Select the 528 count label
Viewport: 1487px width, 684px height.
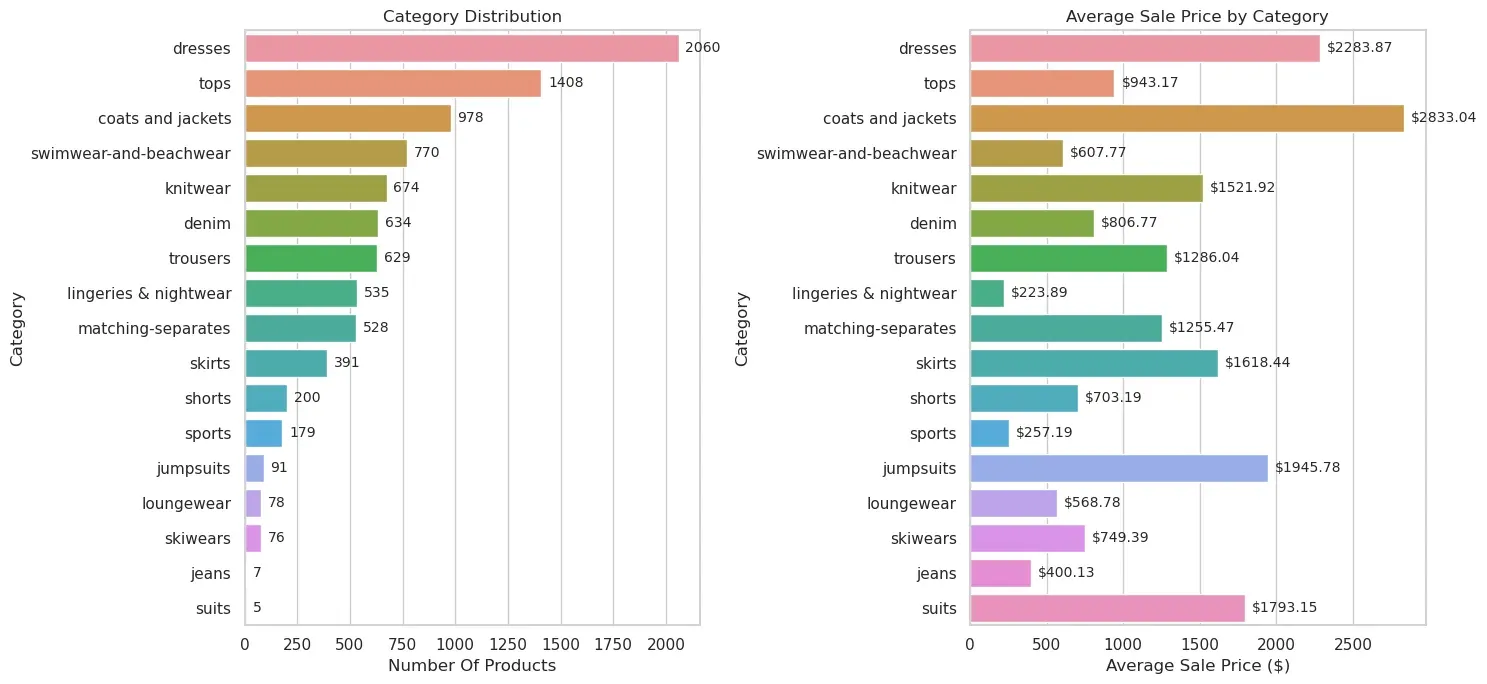click(376, 328)
